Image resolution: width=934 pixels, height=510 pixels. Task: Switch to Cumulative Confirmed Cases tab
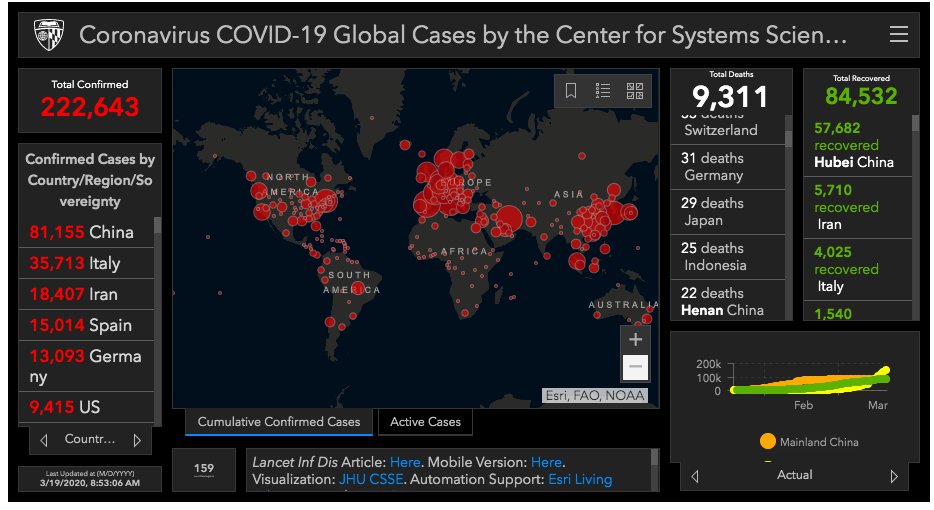279,422
